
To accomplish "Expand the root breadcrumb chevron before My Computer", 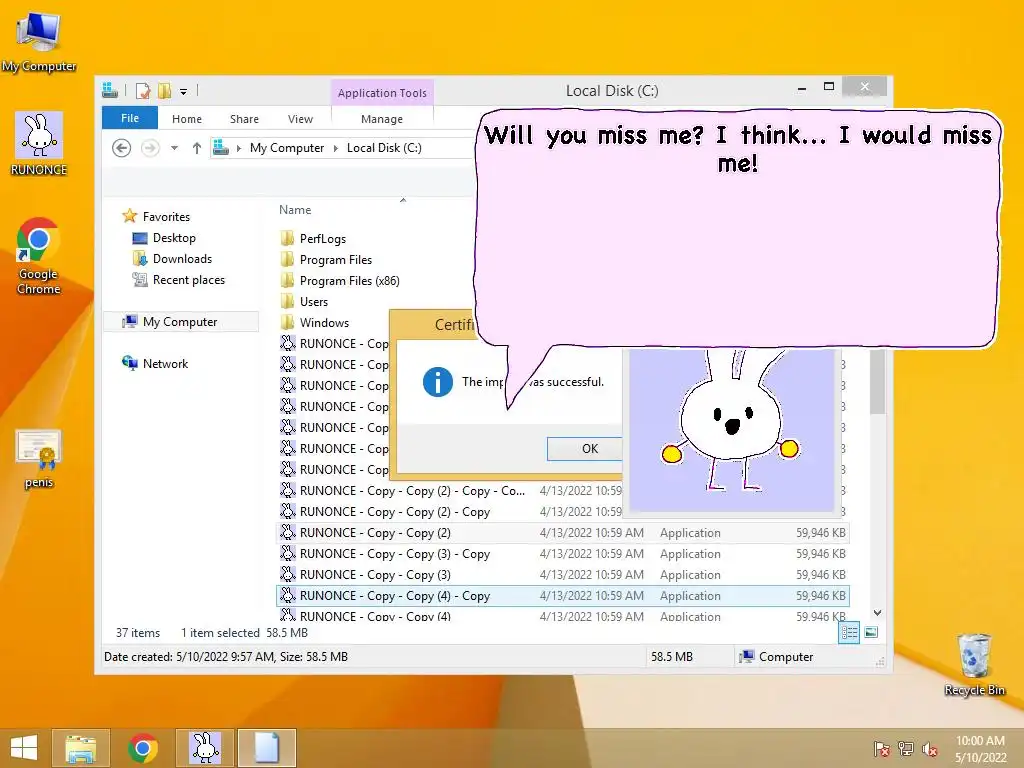I will [x=239, y=148].
